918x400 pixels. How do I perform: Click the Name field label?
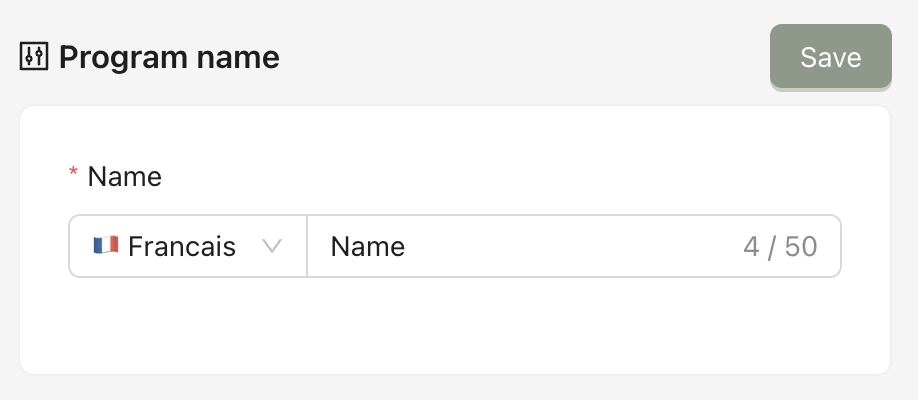[125, 177]
